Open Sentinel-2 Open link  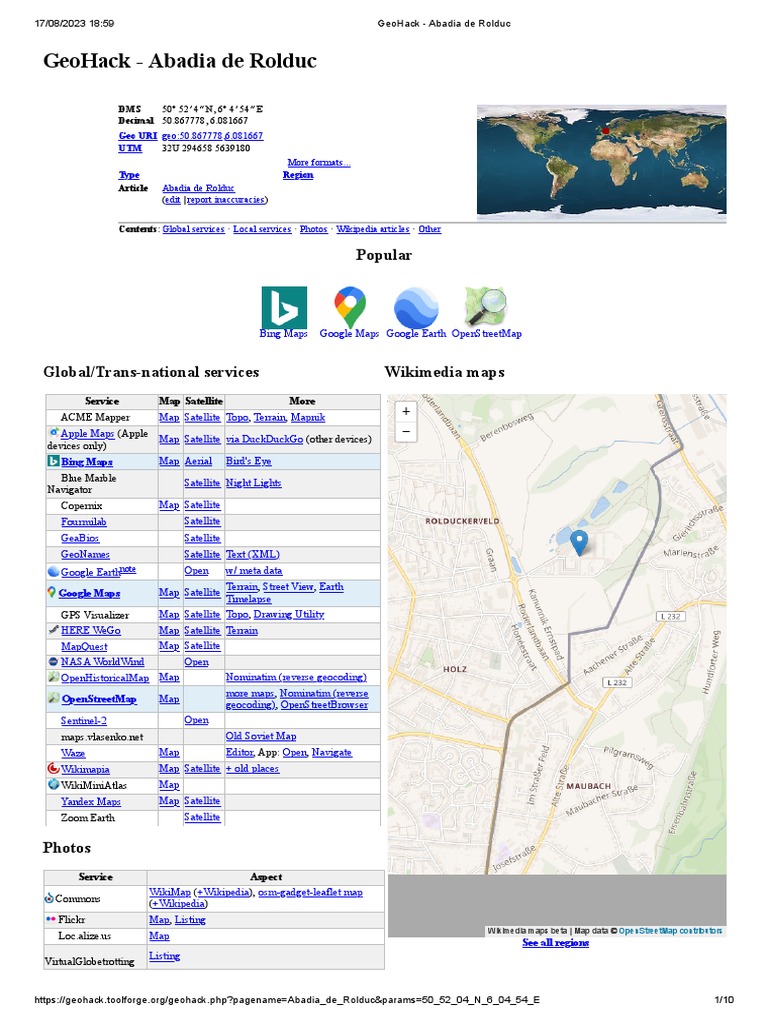(196, 720)
